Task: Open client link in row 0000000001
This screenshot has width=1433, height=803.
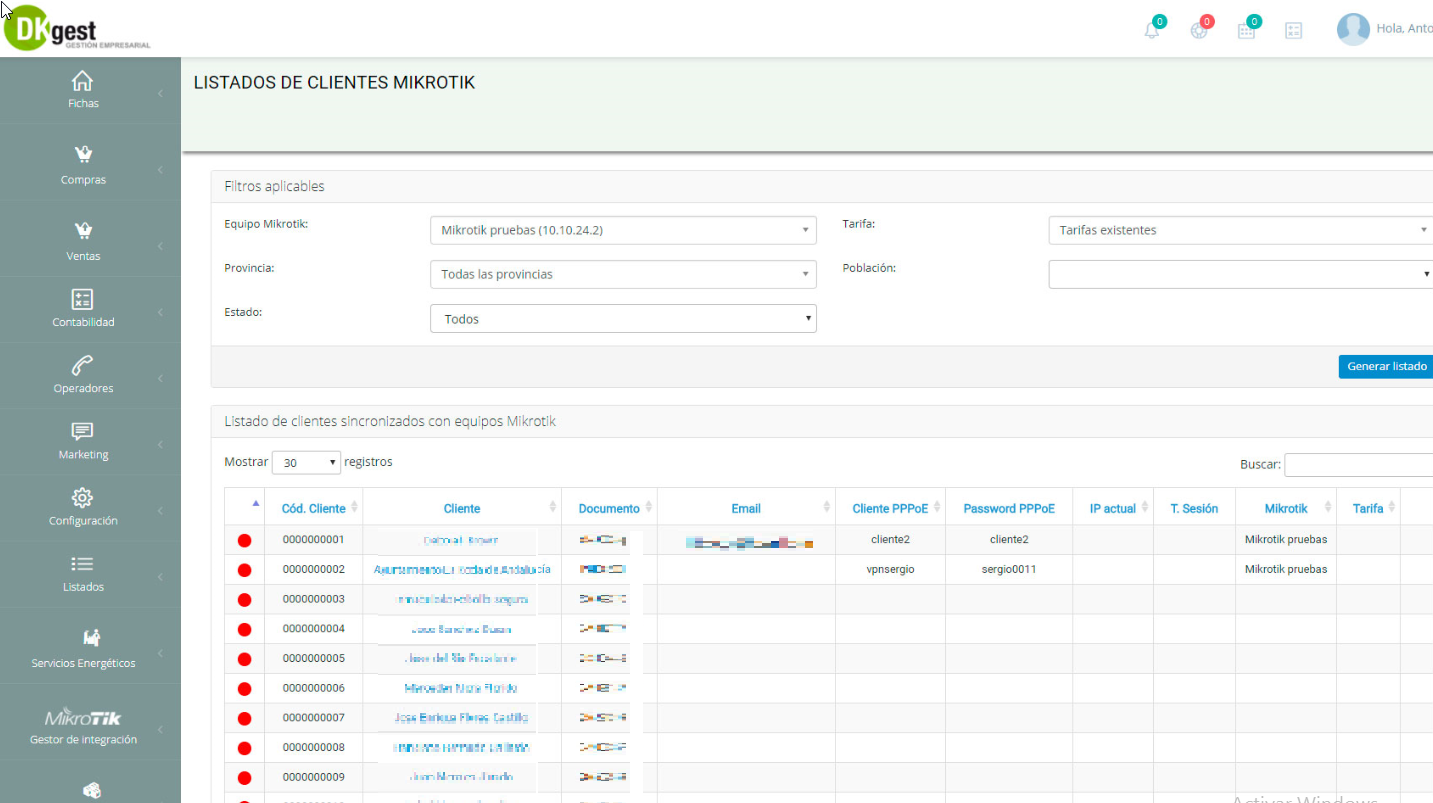Action: coord(461,540)
